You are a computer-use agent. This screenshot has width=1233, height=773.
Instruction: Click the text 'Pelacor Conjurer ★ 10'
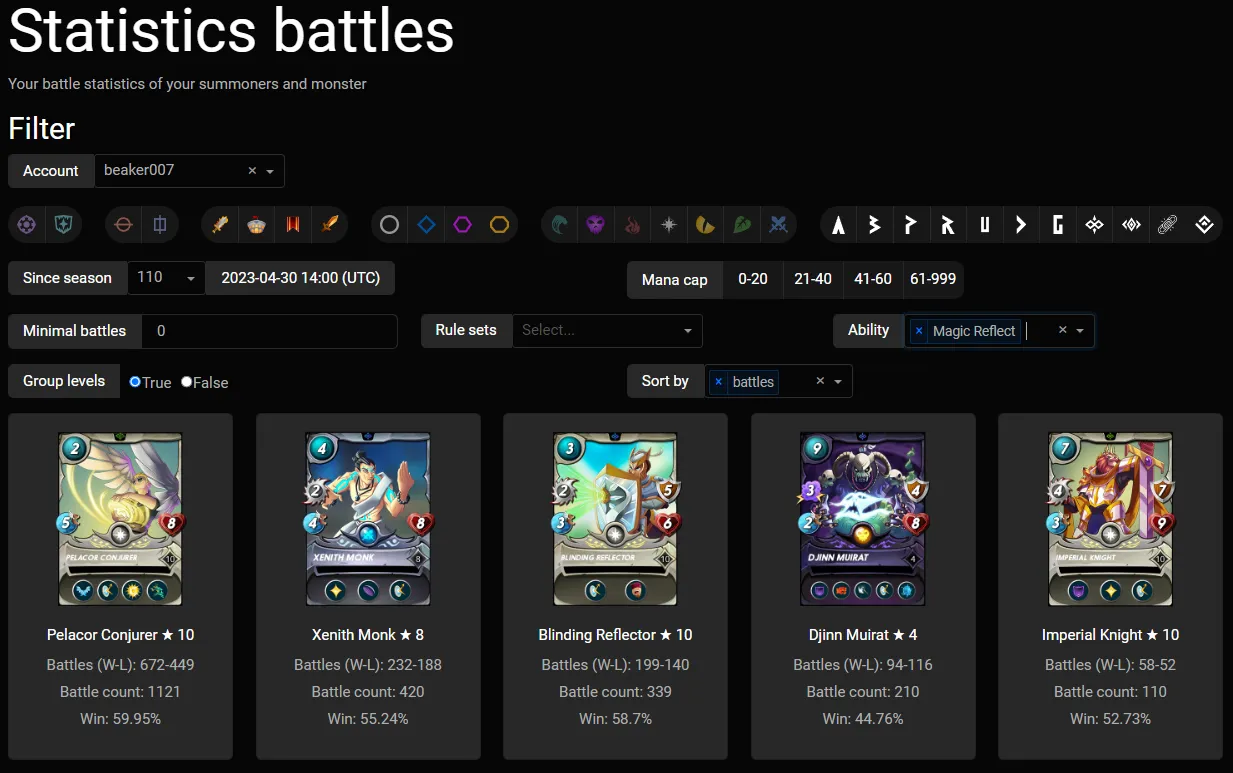click(120, 635)
